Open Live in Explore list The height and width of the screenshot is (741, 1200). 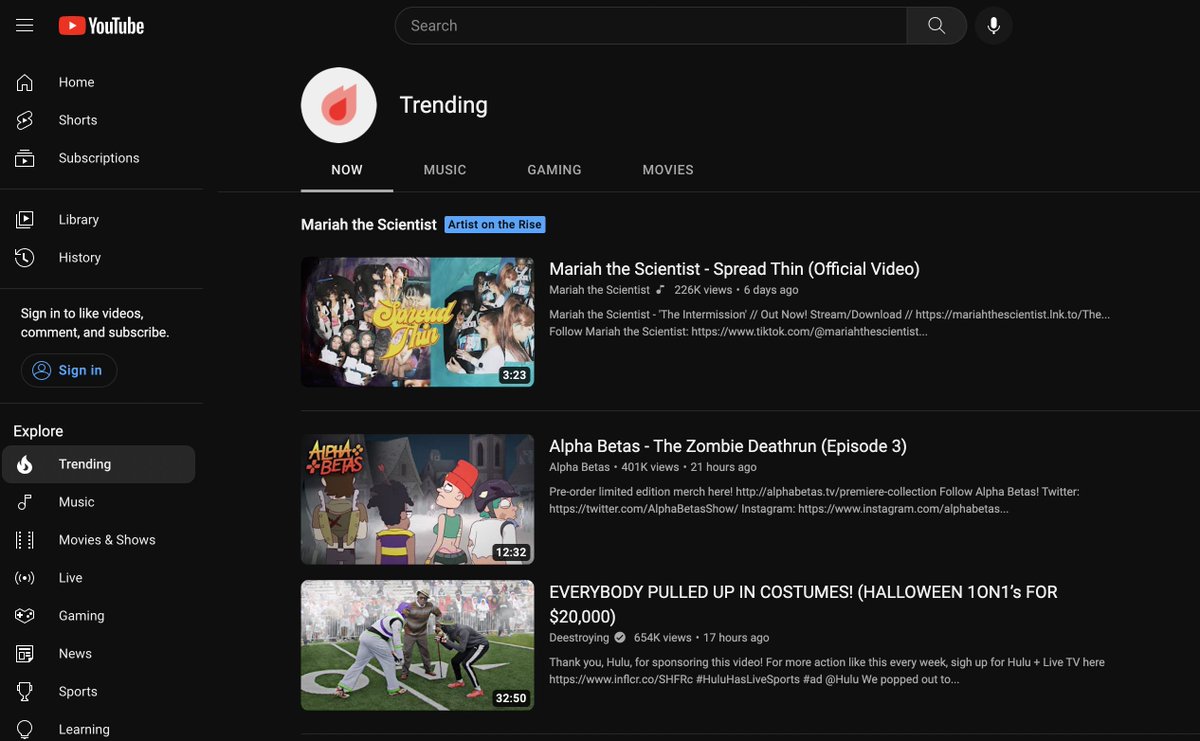coord(99,578)
